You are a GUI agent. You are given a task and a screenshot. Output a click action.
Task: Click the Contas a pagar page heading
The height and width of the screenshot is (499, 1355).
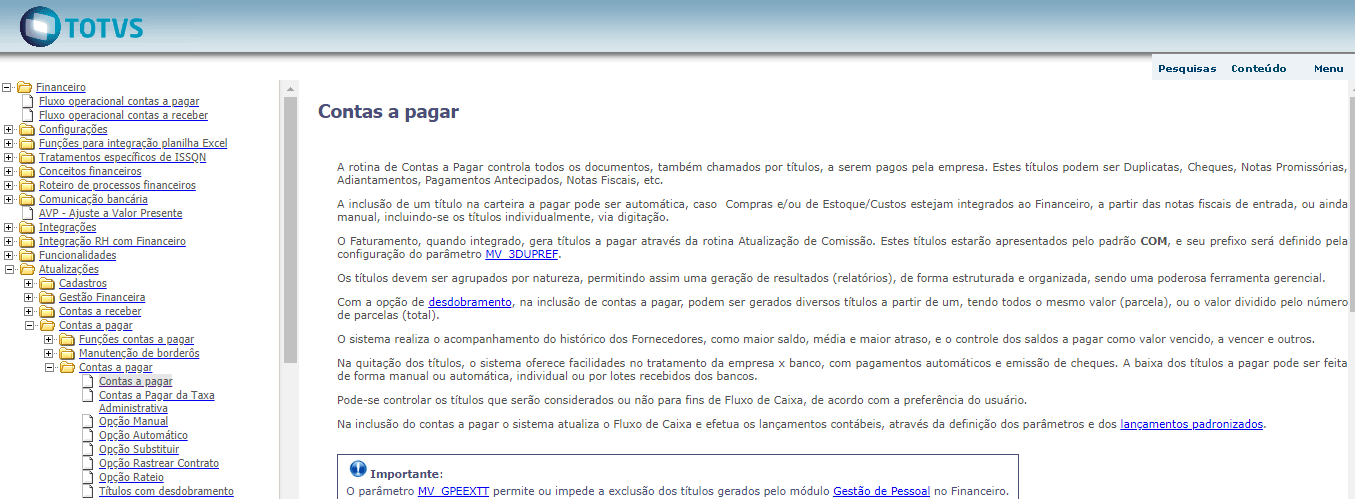[x=388, y=111]
